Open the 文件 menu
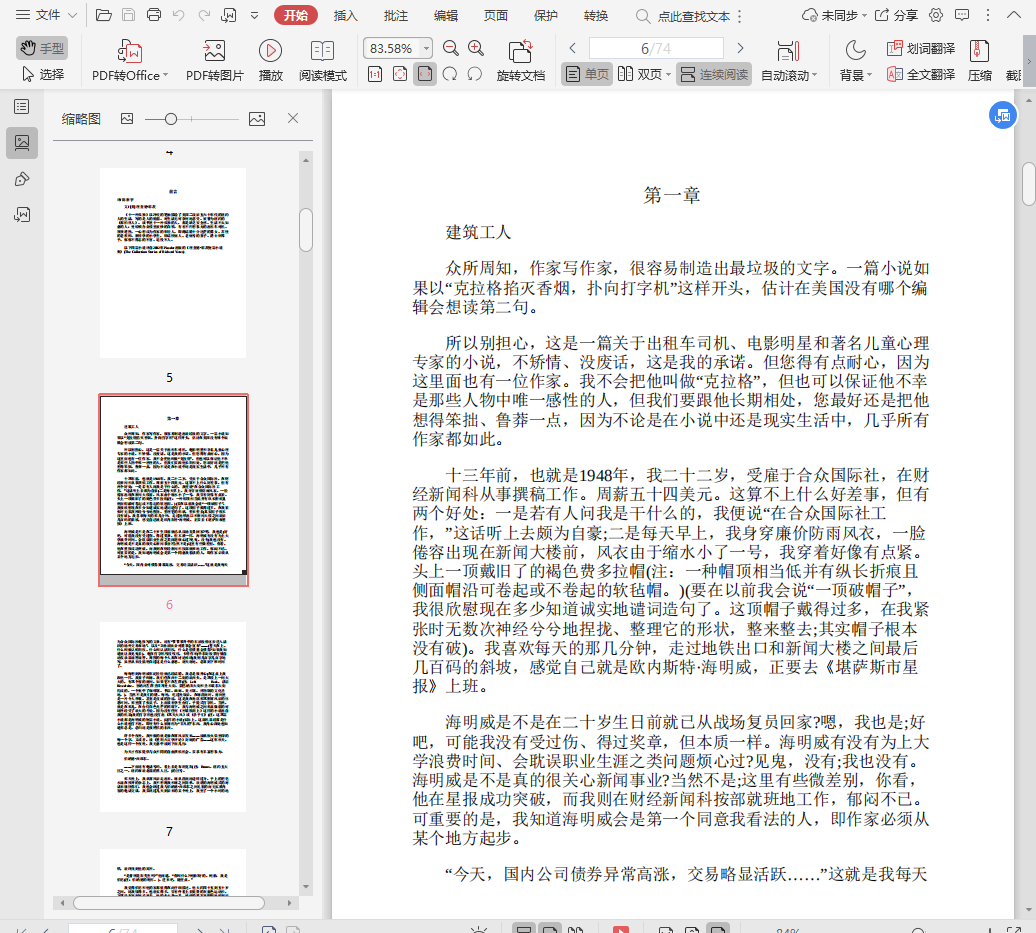This screenshot has width=1036, height=933. tap(46, 15)
